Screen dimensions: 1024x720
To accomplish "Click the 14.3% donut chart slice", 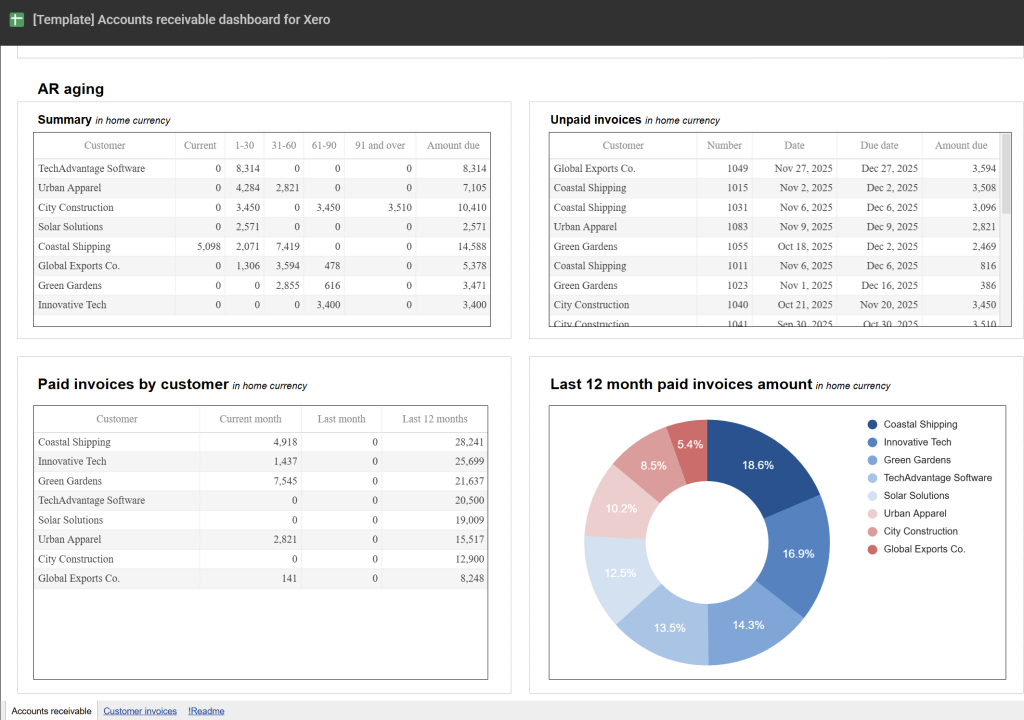I will 748,625.
